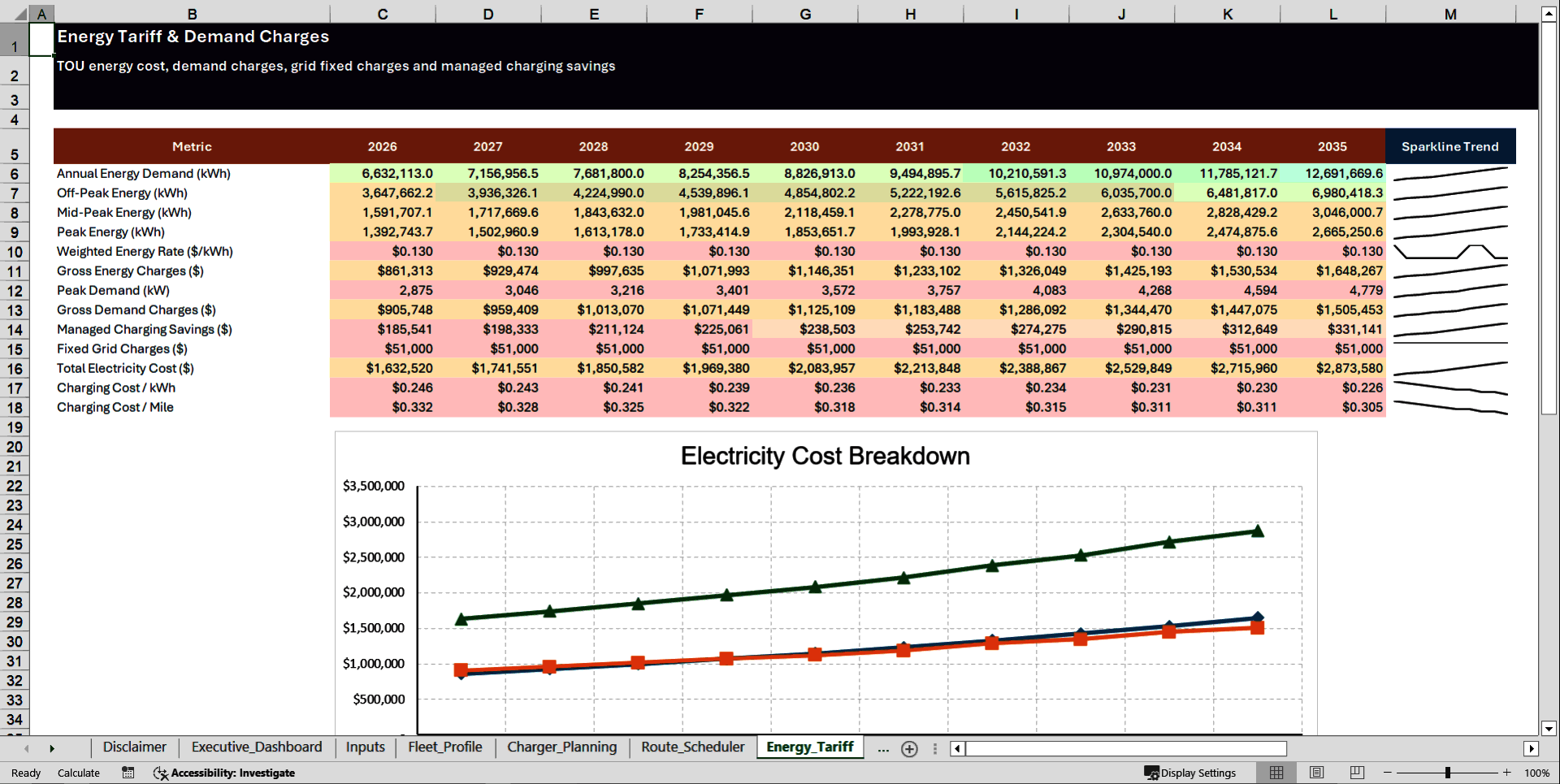Screen dimensions: 1560x784
Task: Select the Energy_Tariff sheet tab
Action: tap(809, 747)
